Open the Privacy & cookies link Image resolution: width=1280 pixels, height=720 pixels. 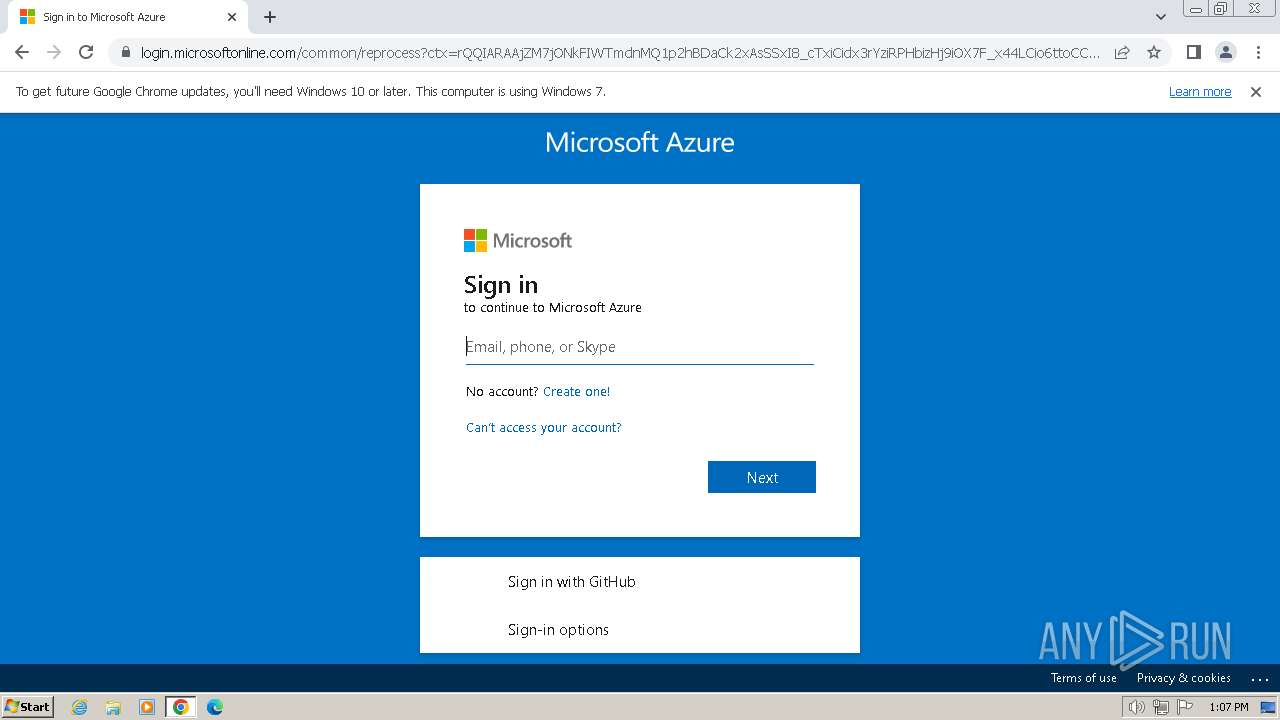1183,678
